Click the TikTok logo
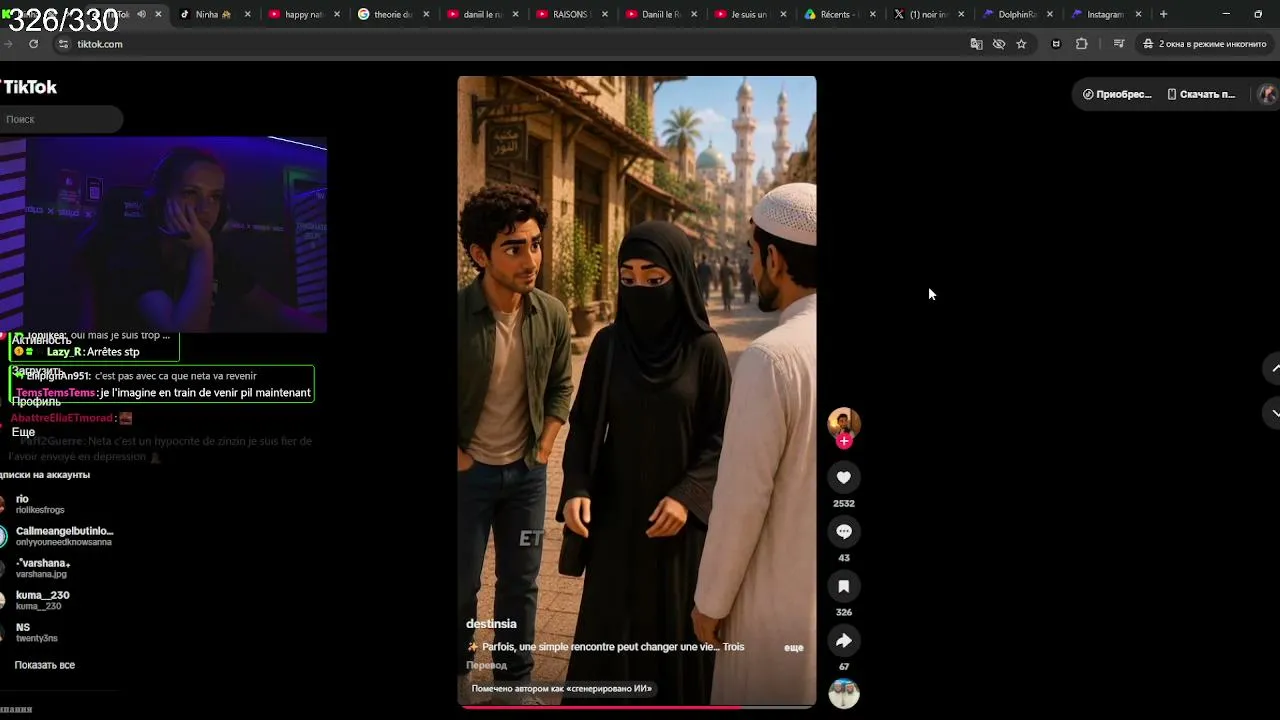The height and width of the screenshot is (720, 1280). point(29,87)
